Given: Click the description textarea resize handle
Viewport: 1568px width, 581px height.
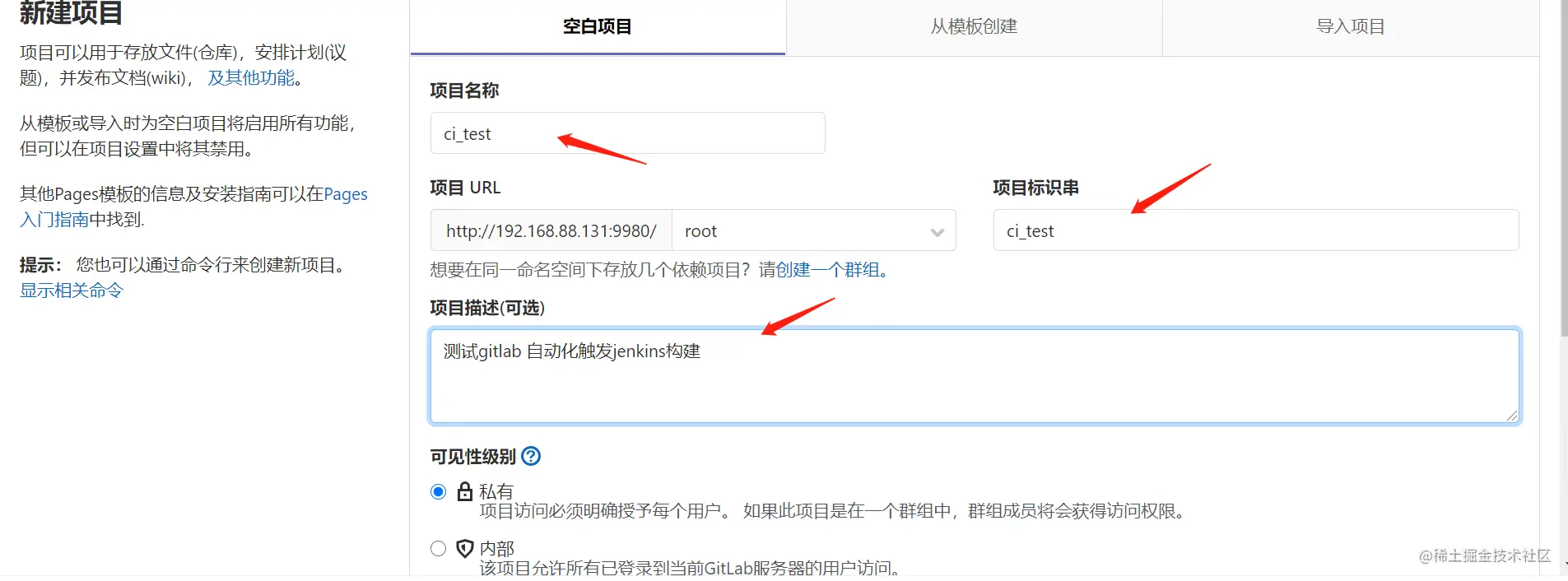Looking at the screenshot, I should coord(1512,416).
